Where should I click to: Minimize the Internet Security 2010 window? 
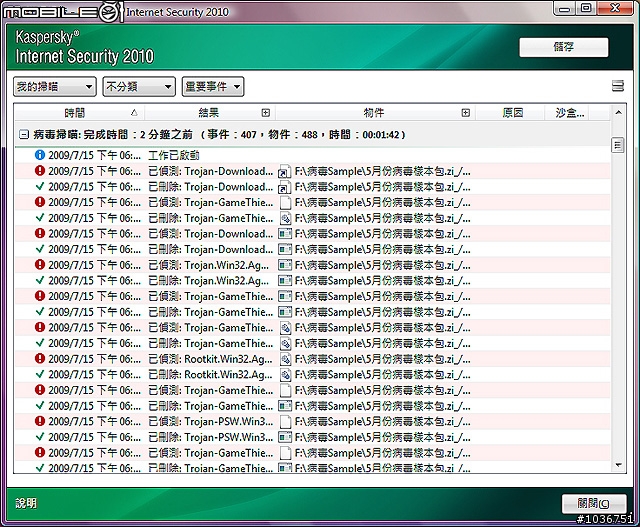pyautogui.click(x=564, y=9)
